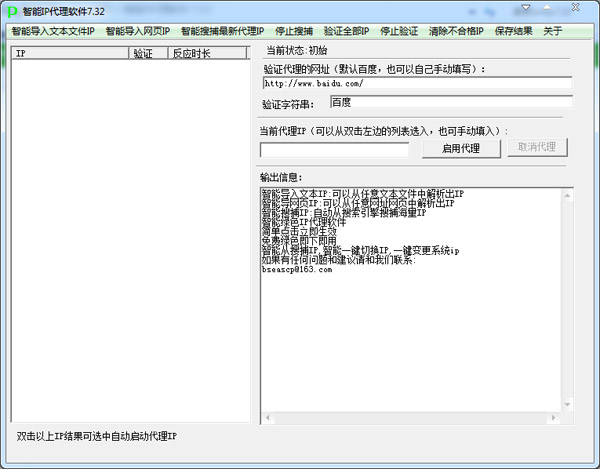Click the output box scroll-left arrow
Screen dimensions: 600x469
267,418
